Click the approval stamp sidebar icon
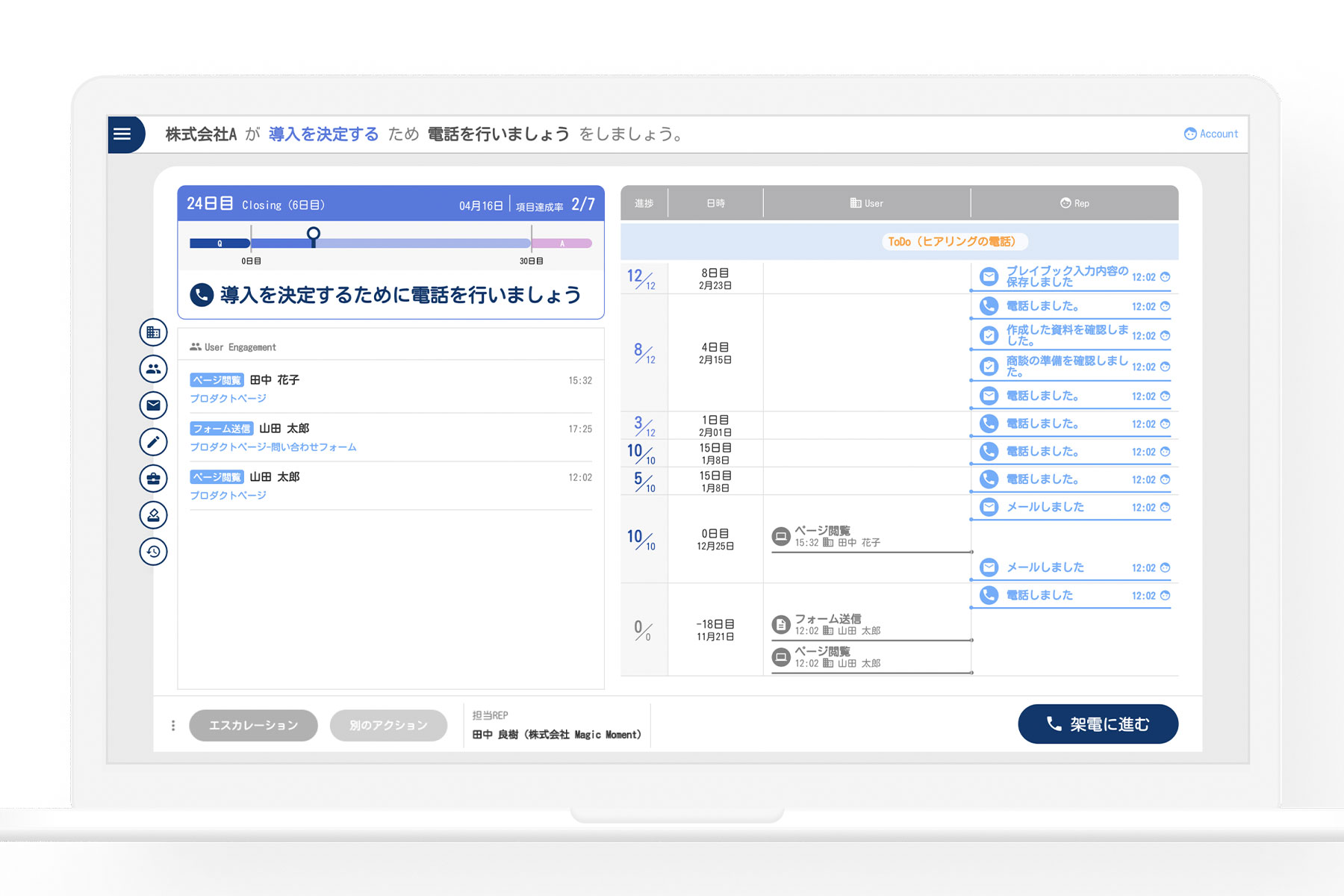This screenshot has width=1344, height=896. pos(153,515)
